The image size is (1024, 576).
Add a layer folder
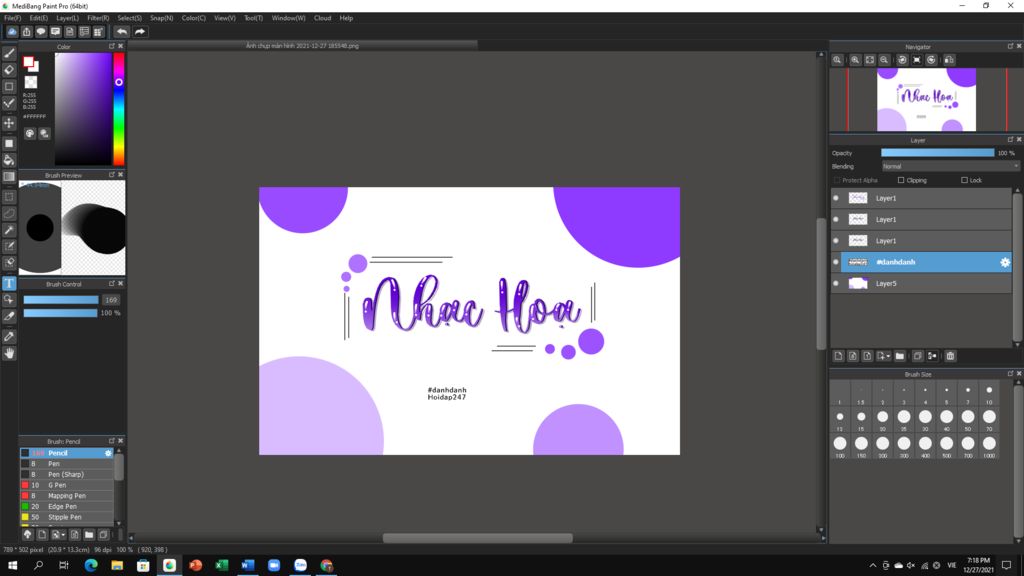[x=900, y=356]
